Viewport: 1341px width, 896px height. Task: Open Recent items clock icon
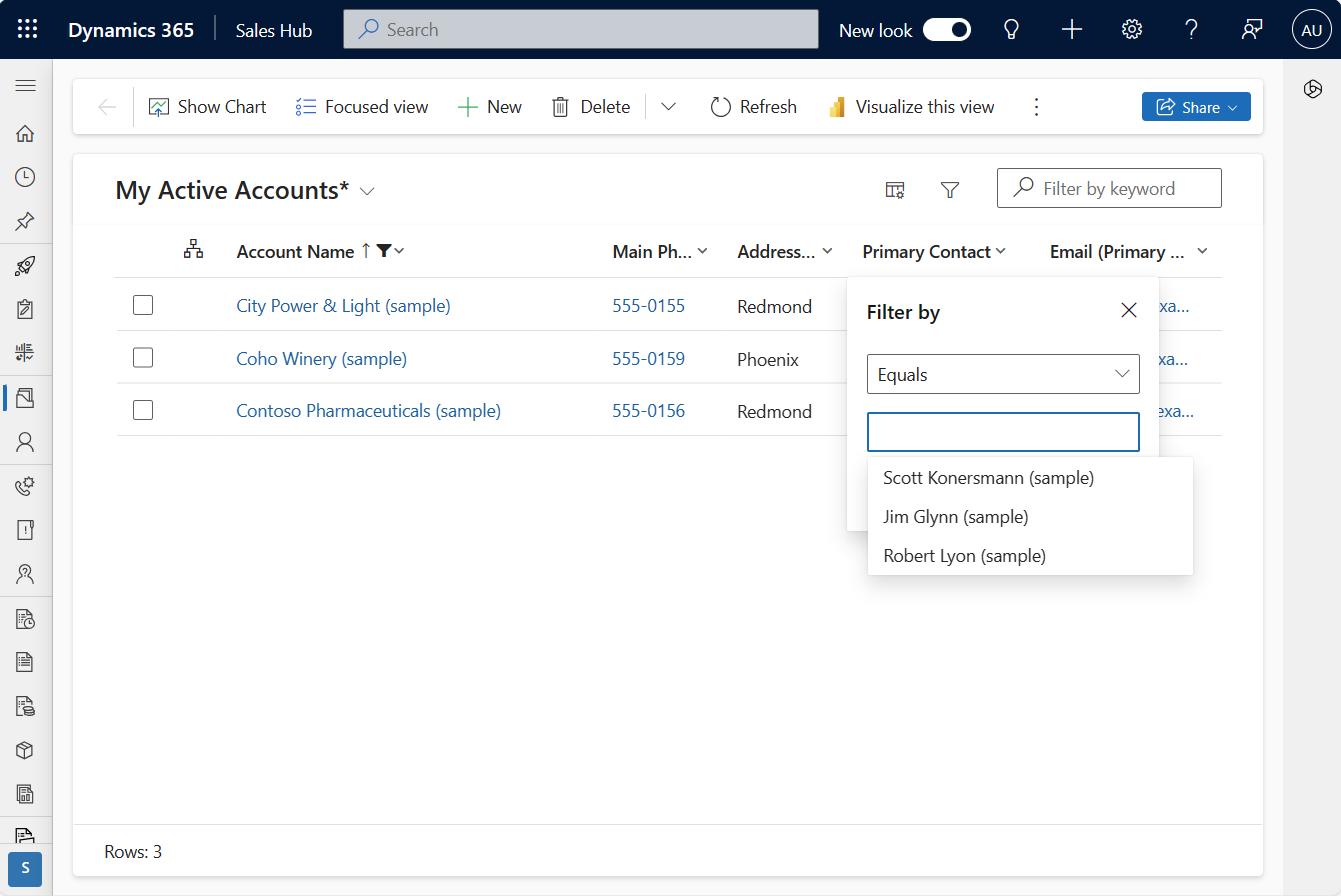(26, 177)
